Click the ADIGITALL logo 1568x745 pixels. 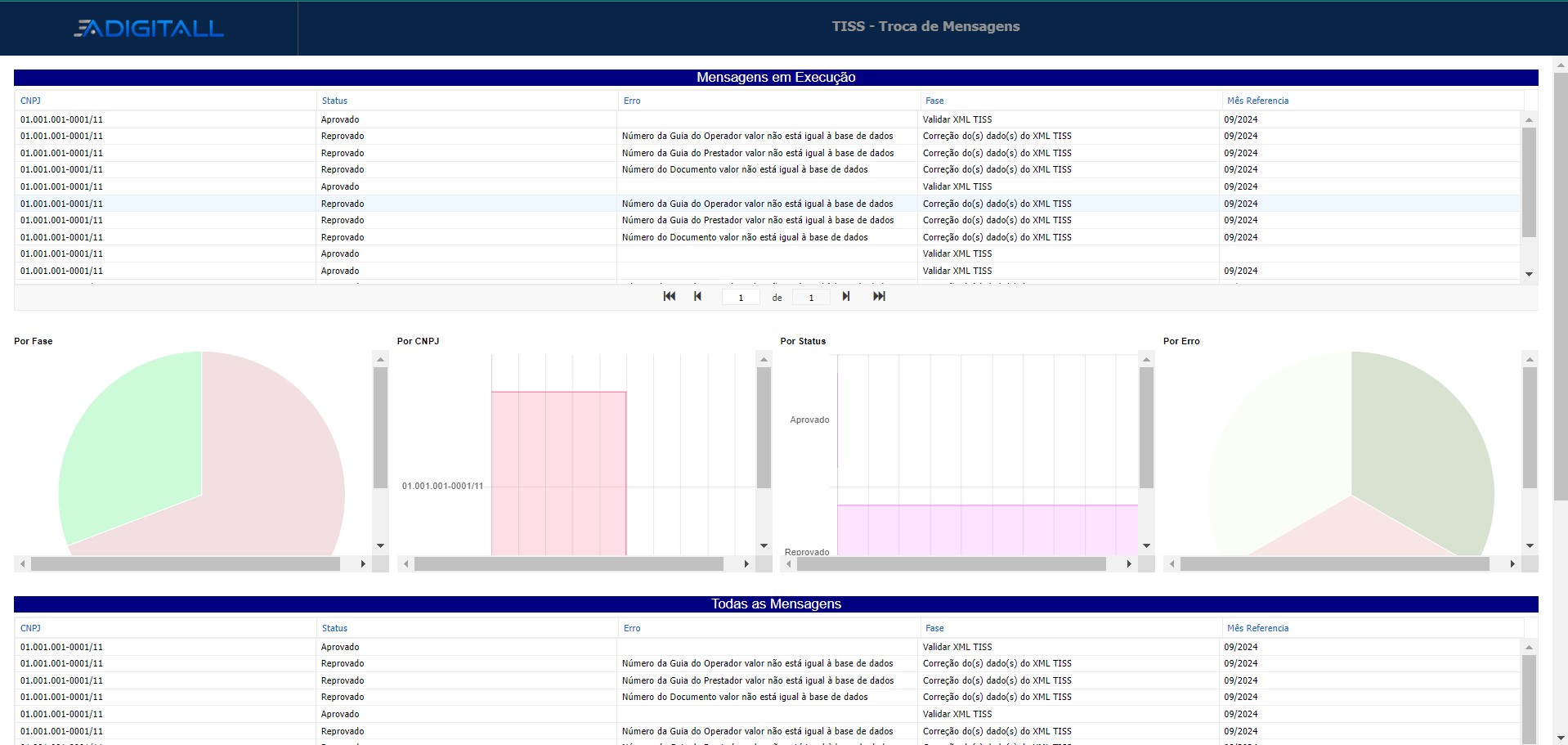tap(149, 29)
